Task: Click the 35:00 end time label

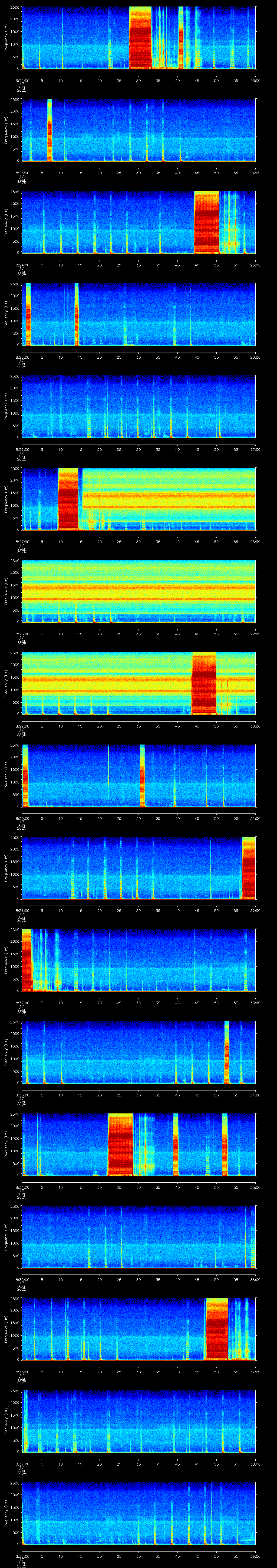Action: (255, 1187)
